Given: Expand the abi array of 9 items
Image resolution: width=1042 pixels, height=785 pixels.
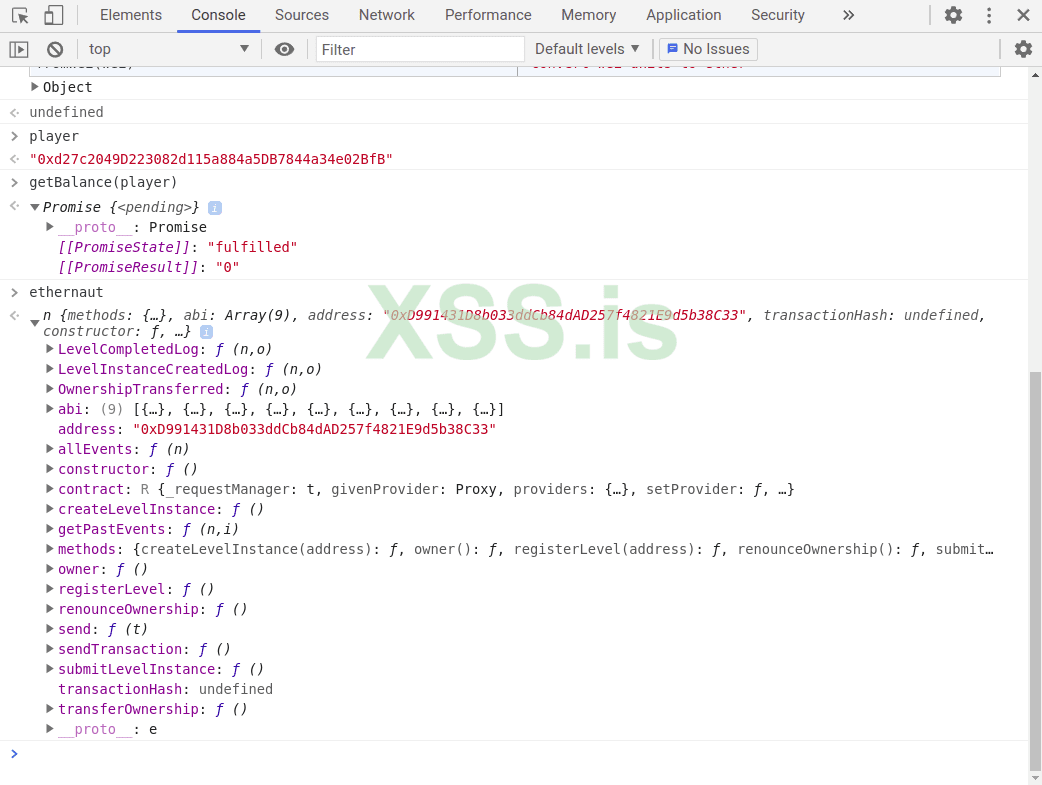Looking at the screenshot, I should coord(50,409).
